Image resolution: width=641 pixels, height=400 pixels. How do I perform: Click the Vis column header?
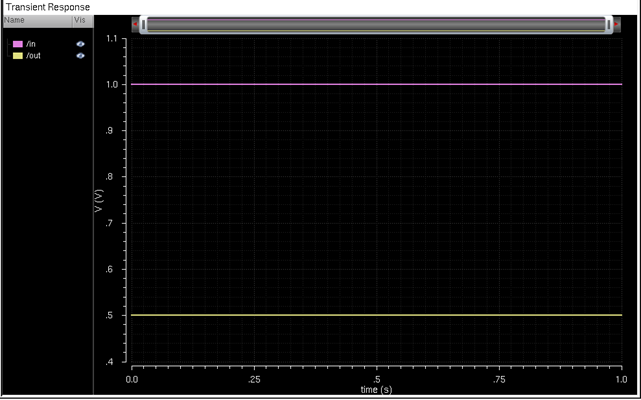[83, 20]
